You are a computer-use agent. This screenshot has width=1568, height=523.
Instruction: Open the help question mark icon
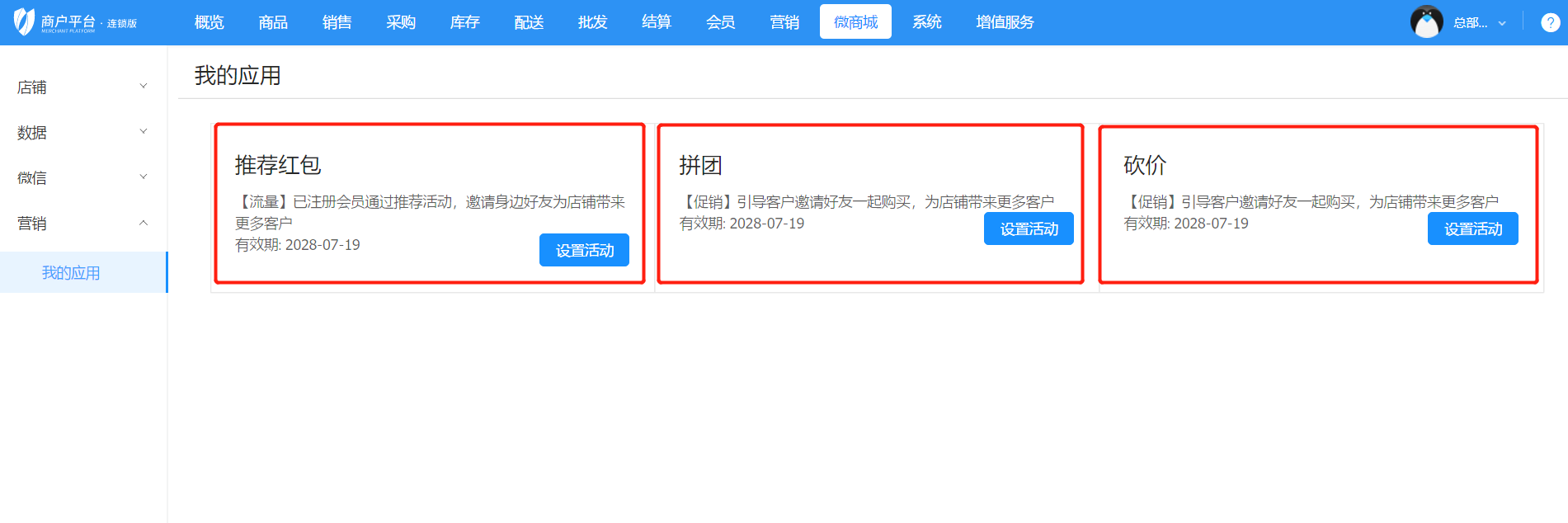point(1550,23)
